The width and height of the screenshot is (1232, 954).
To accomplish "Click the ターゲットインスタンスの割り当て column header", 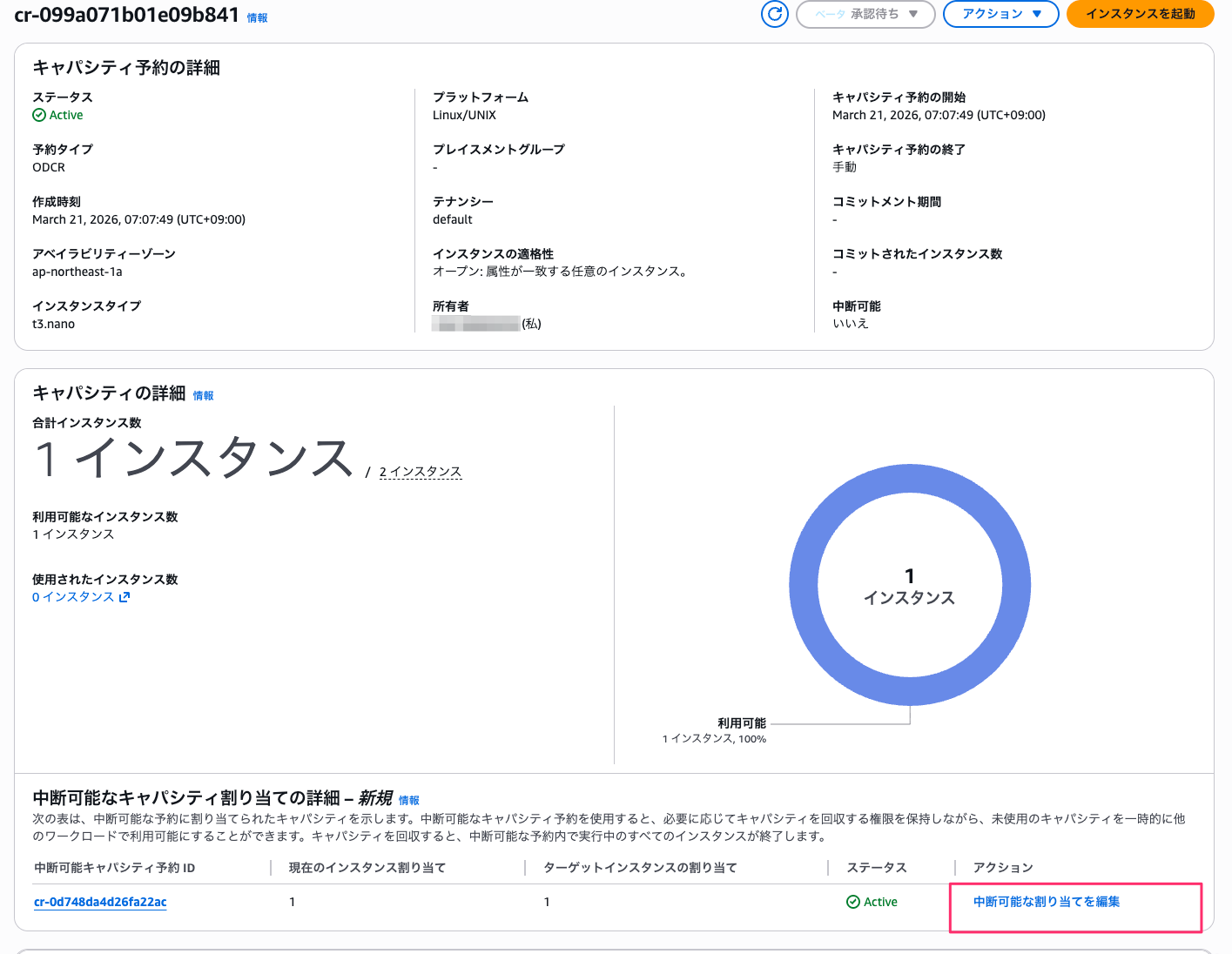I will click(x=639, y=867).
